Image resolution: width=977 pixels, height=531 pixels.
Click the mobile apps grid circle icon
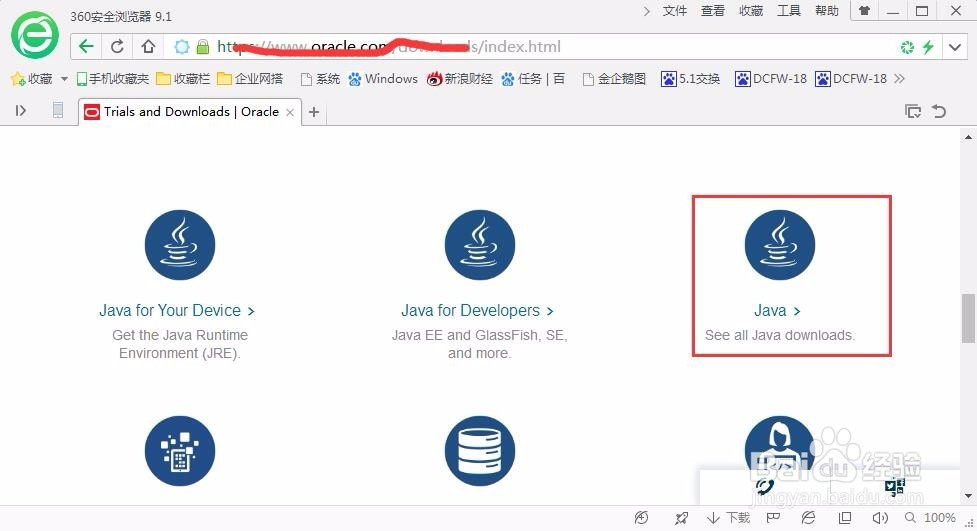(180, 451)
